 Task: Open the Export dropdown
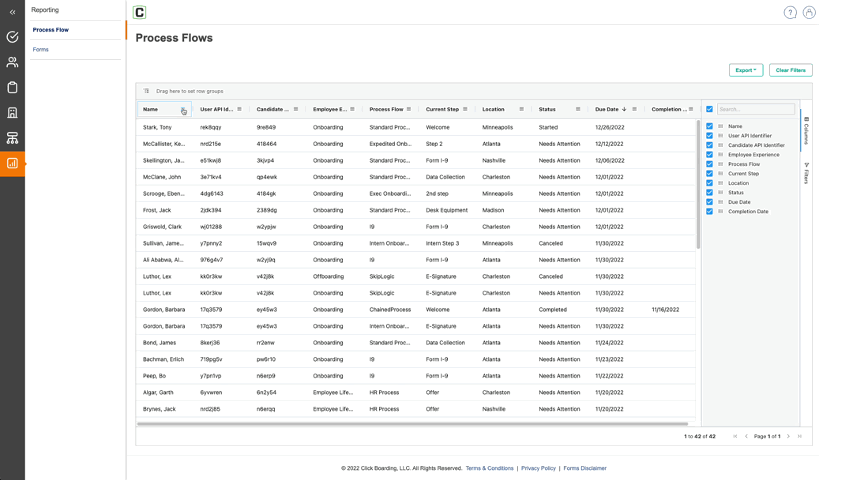(x=746, y=70)
